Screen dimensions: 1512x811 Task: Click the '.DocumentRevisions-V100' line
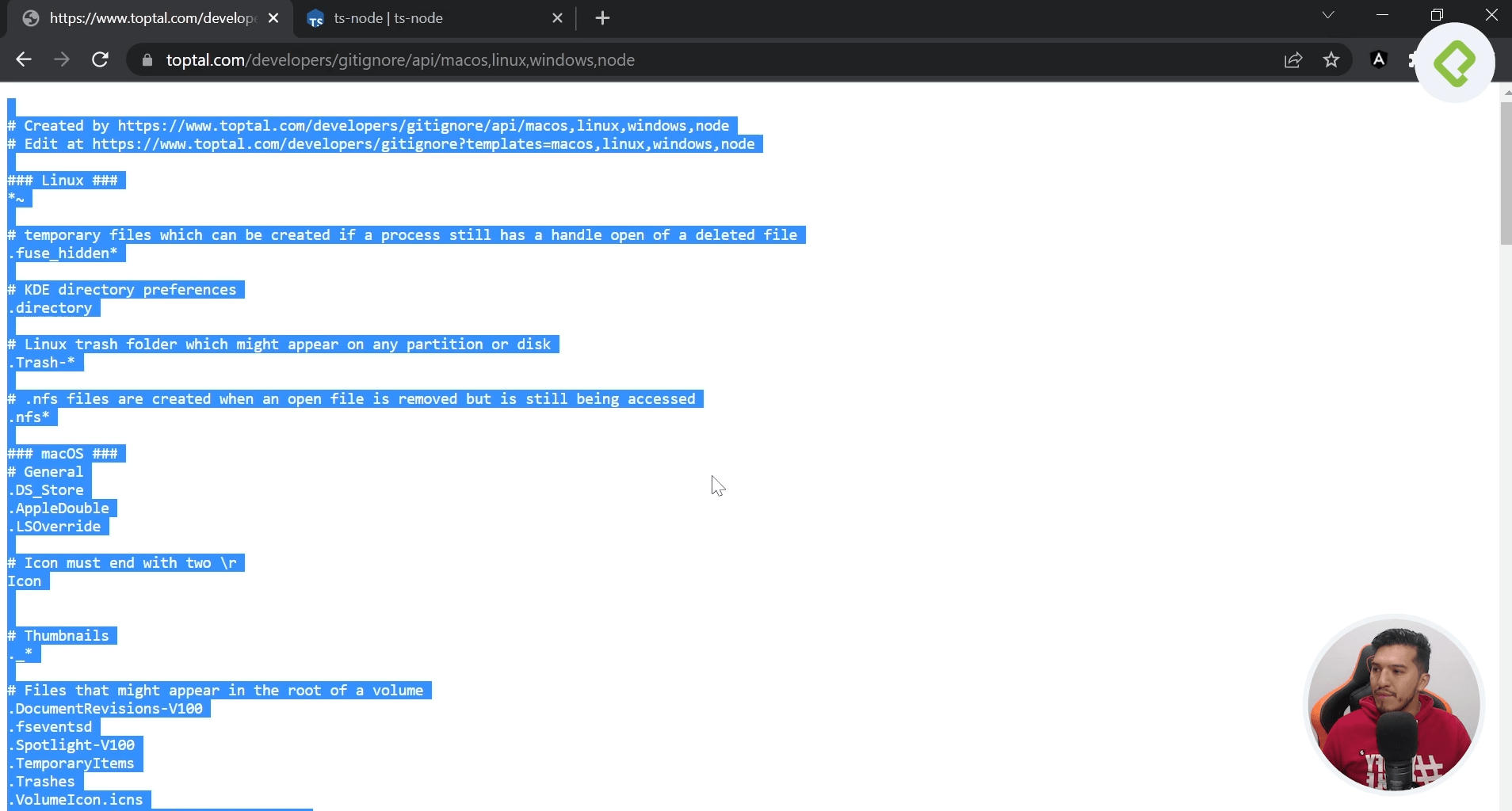(x=105, y=709)
